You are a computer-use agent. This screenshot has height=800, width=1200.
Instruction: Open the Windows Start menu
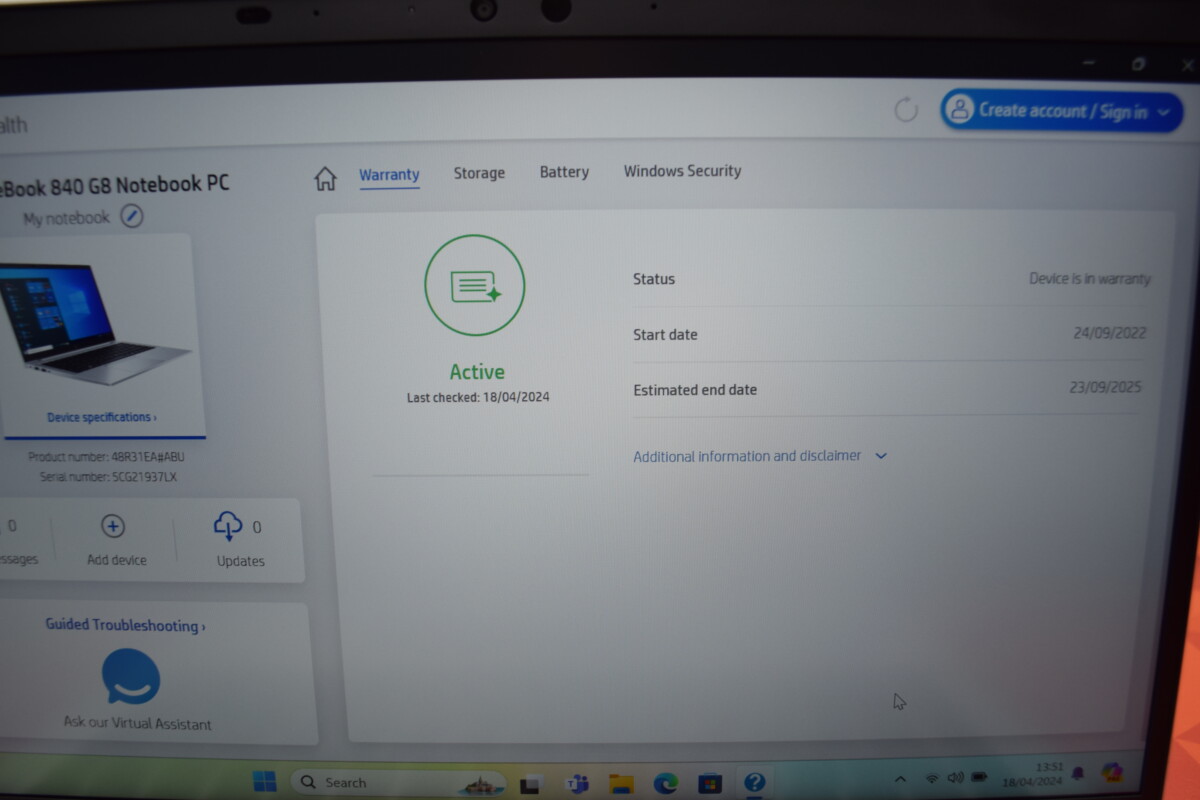point(265,782)
